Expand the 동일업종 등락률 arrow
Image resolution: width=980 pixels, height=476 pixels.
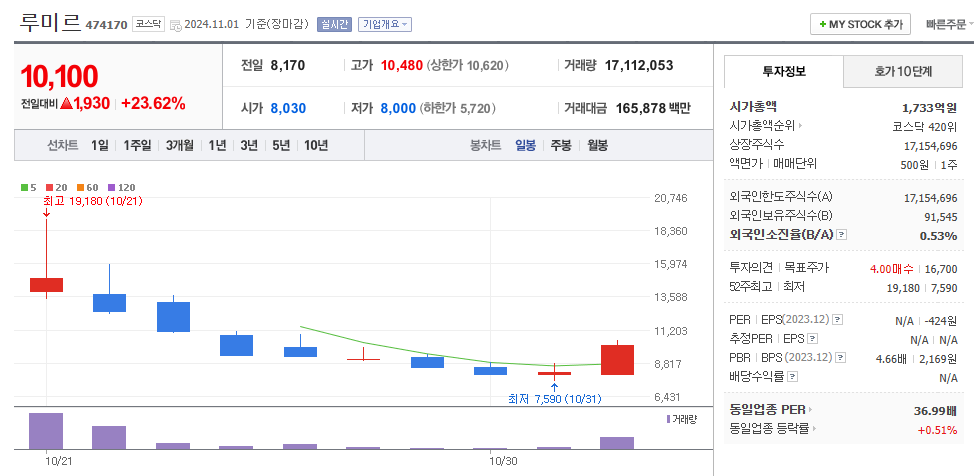click(x=815, y=429)
